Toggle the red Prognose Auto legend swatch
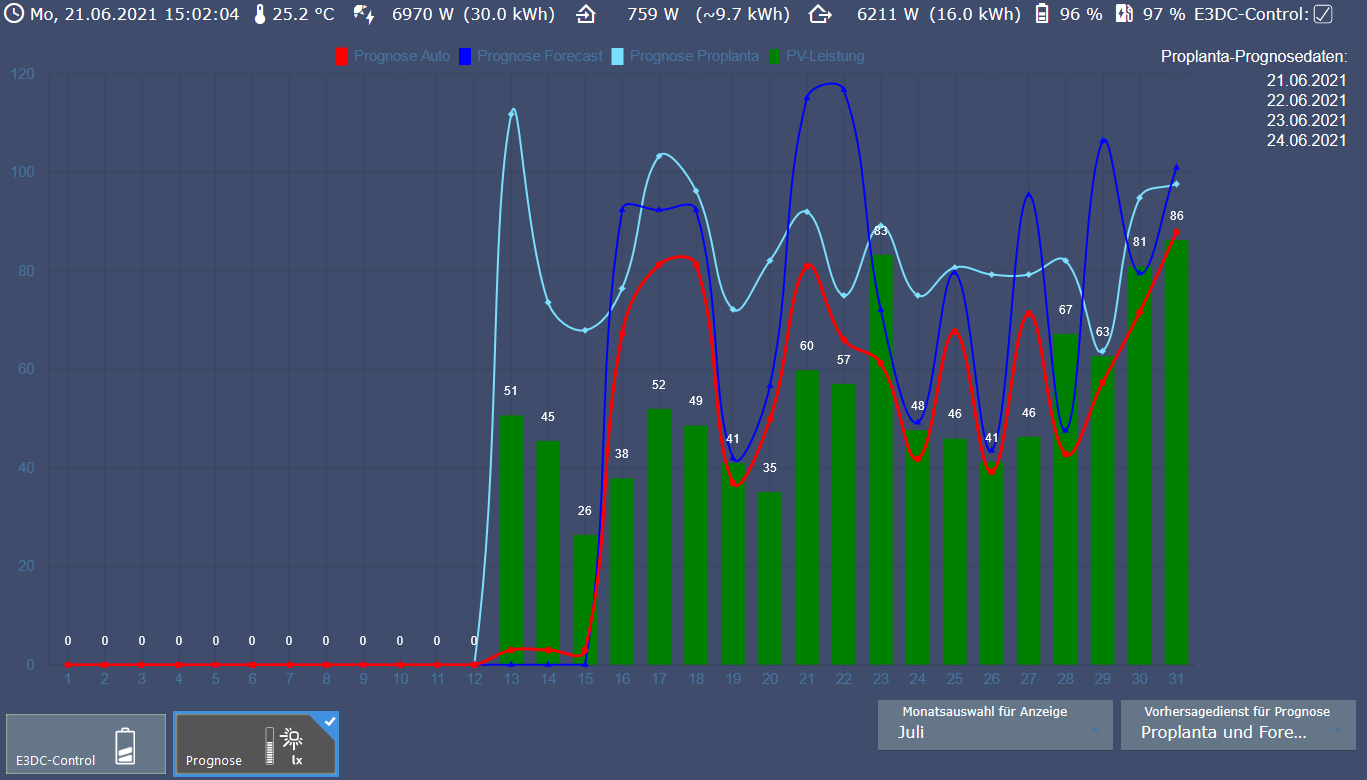The width and height of the screenshot is (1367, 780). pyautogui.click(x=341, y=56)
